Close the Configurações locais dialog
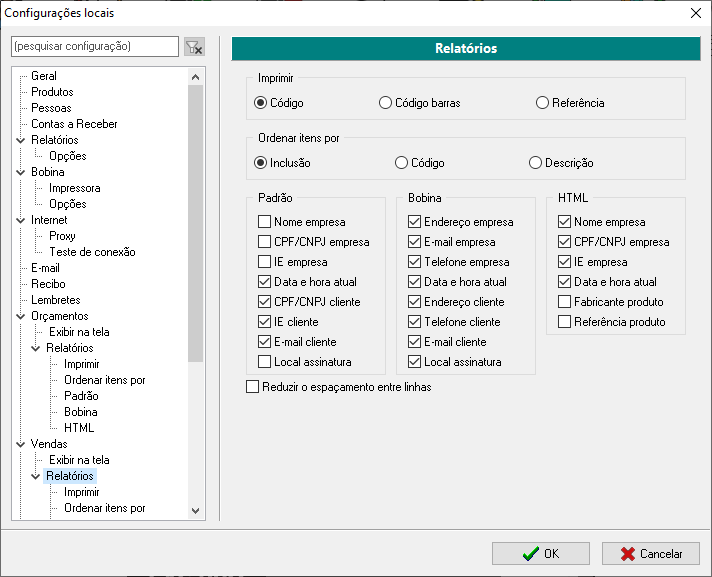The image size is (712, 577). coord(695,13)
